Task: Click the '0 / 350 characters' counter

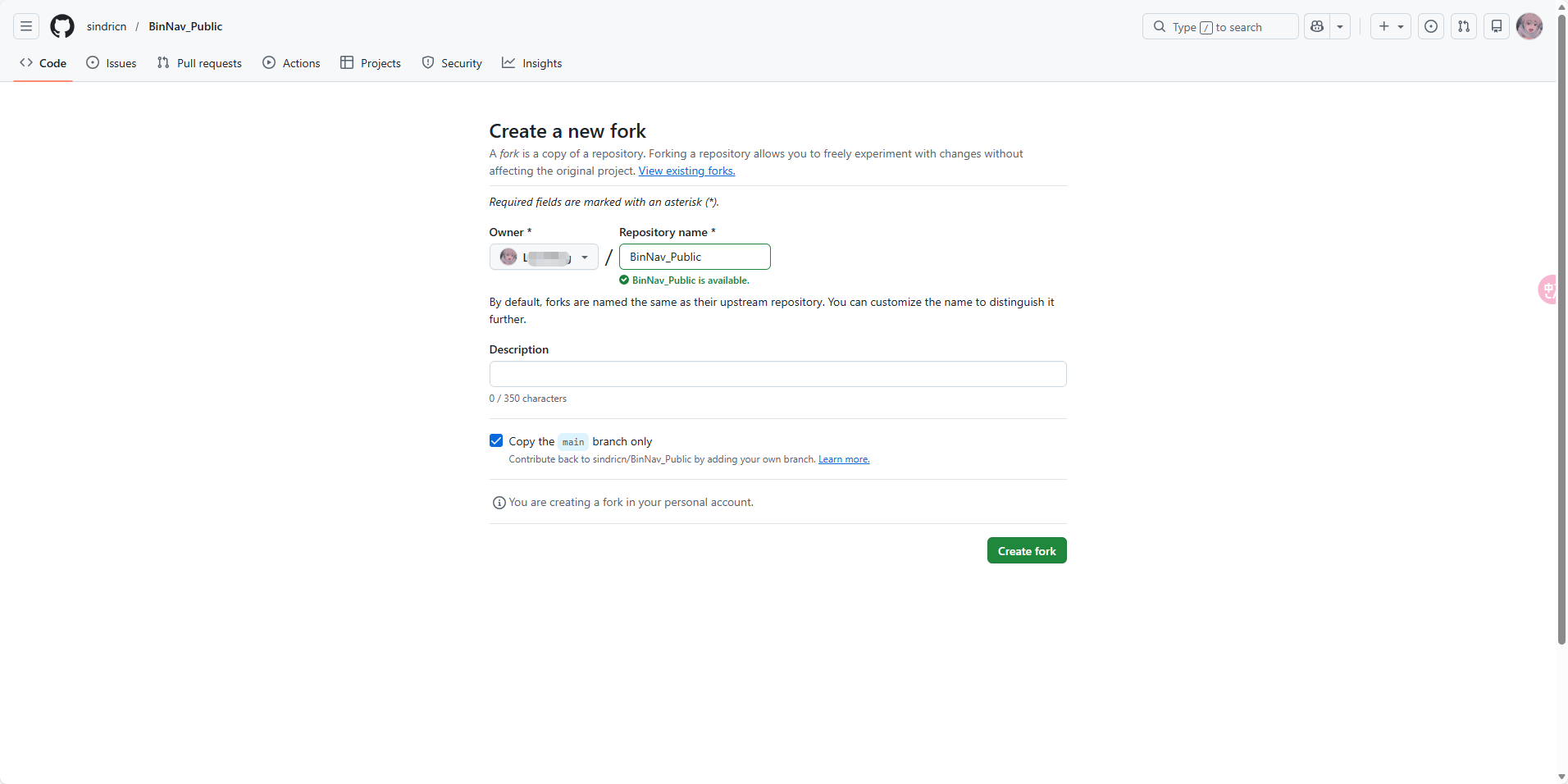Action: click(x=527, y=399)
